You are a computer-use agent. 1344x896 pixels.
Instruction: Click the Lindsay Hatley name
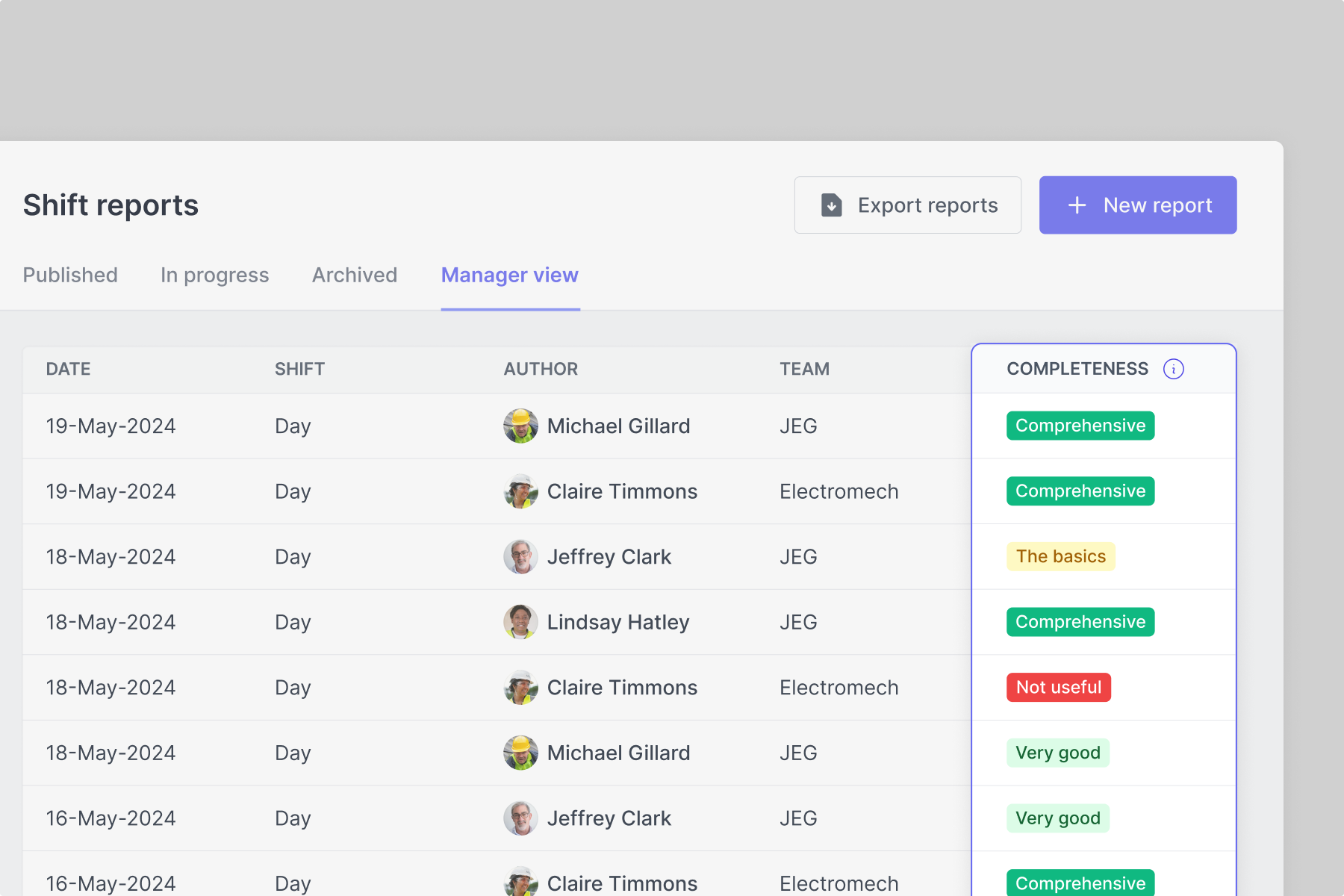pyautogui.click(x=618, y=622)
